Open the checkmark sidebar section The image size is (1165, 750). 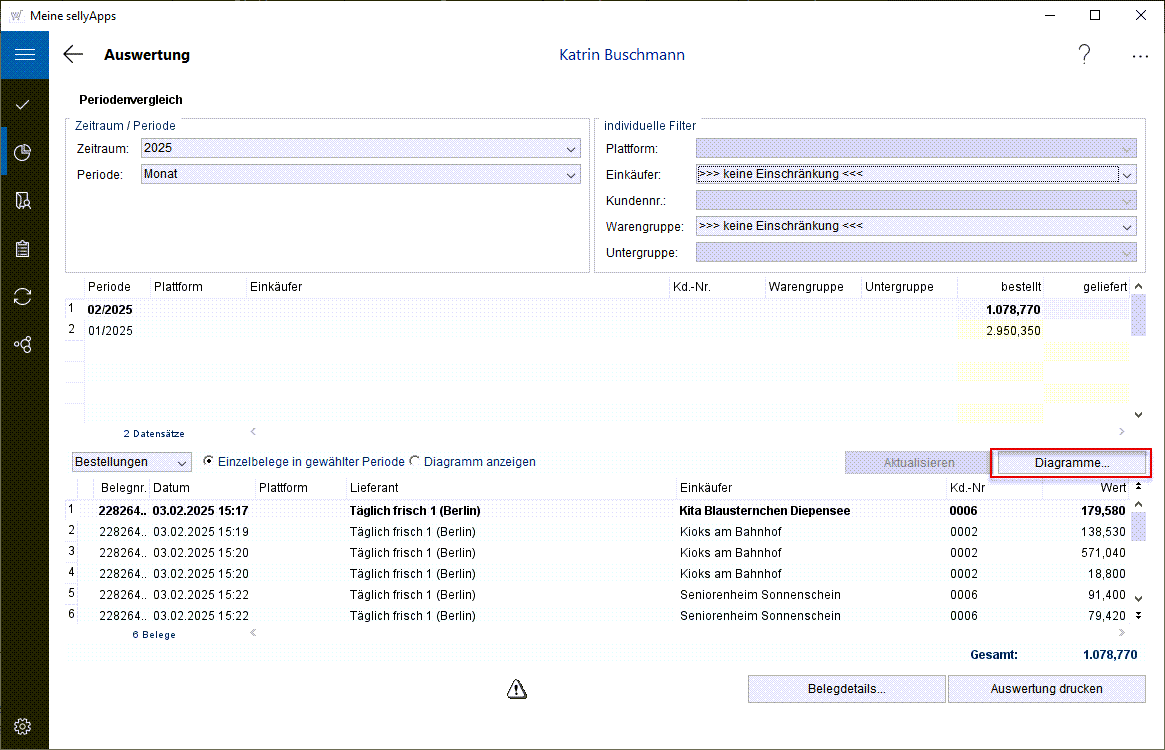point(24,104)
